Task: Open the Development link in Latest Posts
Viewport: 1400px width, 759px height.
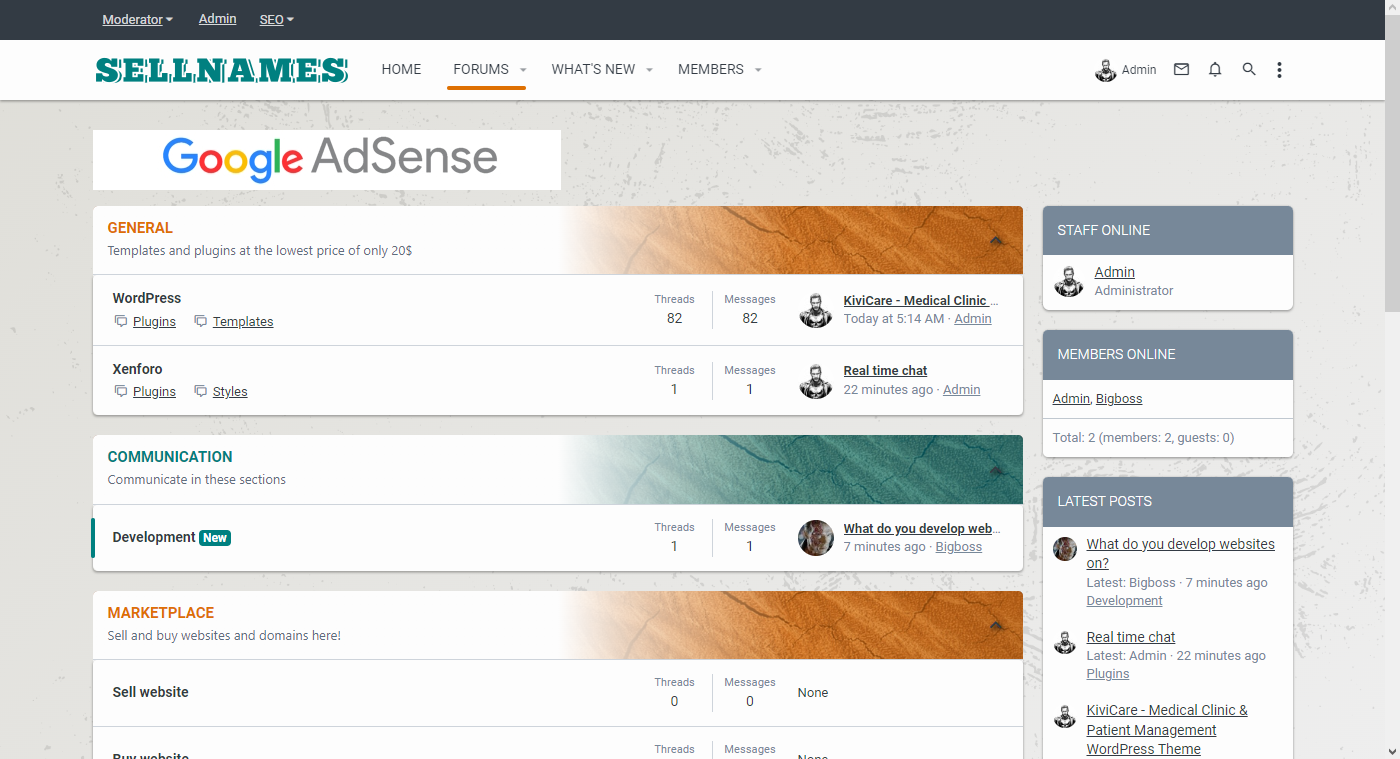Action: 1125,601
